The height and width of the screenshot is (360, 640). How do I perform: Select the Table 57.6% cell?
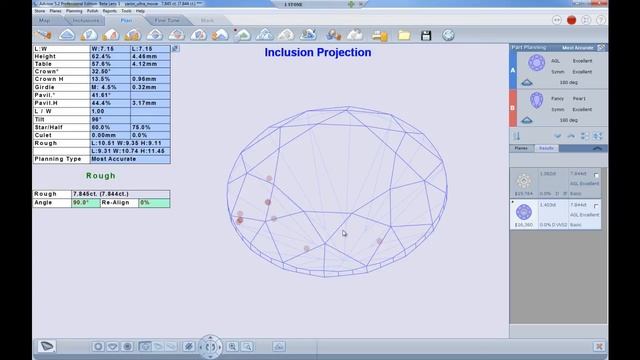point(110,64)
